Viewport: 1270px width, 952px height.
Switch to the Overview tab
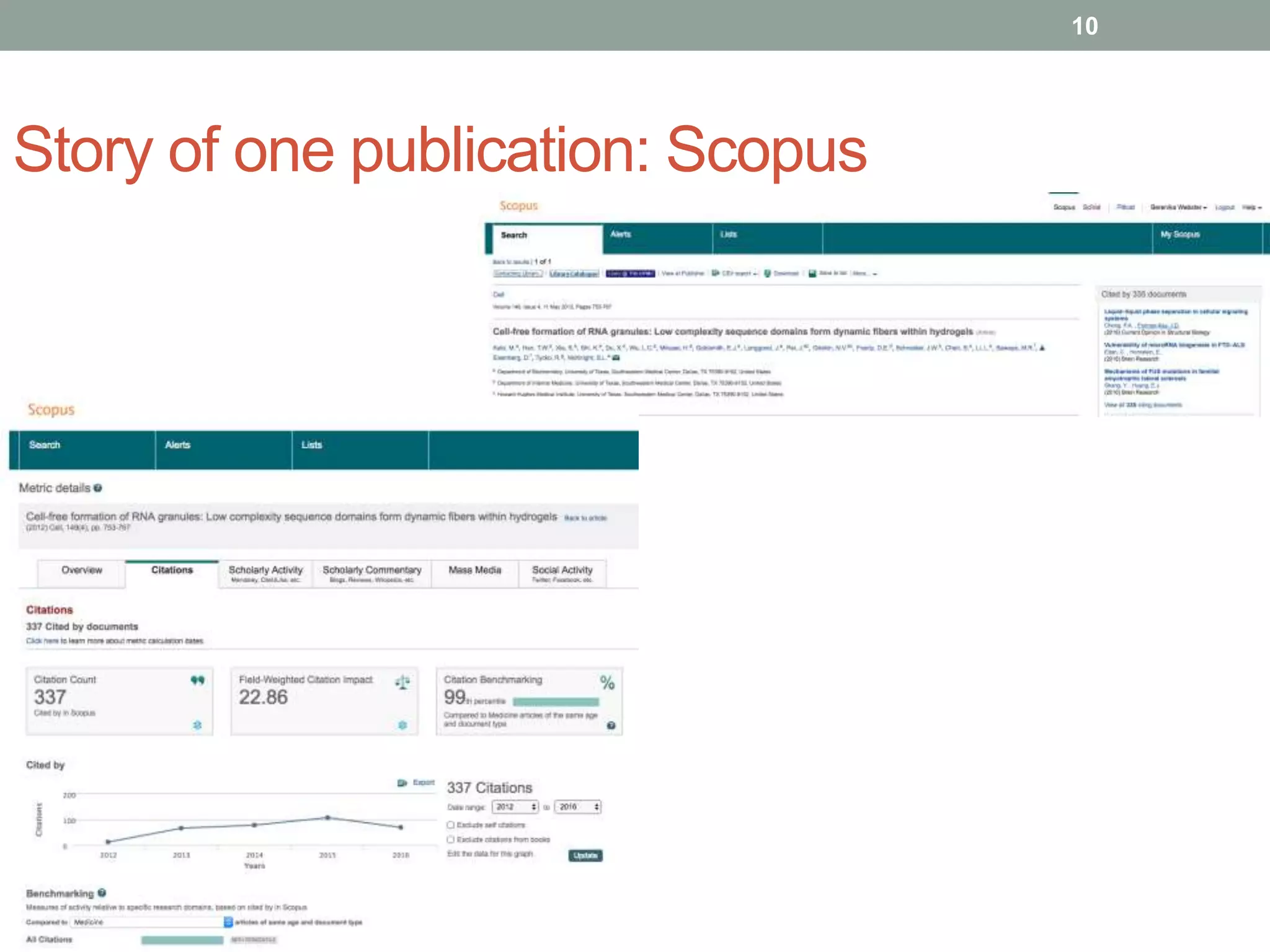[x=81, y=573]
